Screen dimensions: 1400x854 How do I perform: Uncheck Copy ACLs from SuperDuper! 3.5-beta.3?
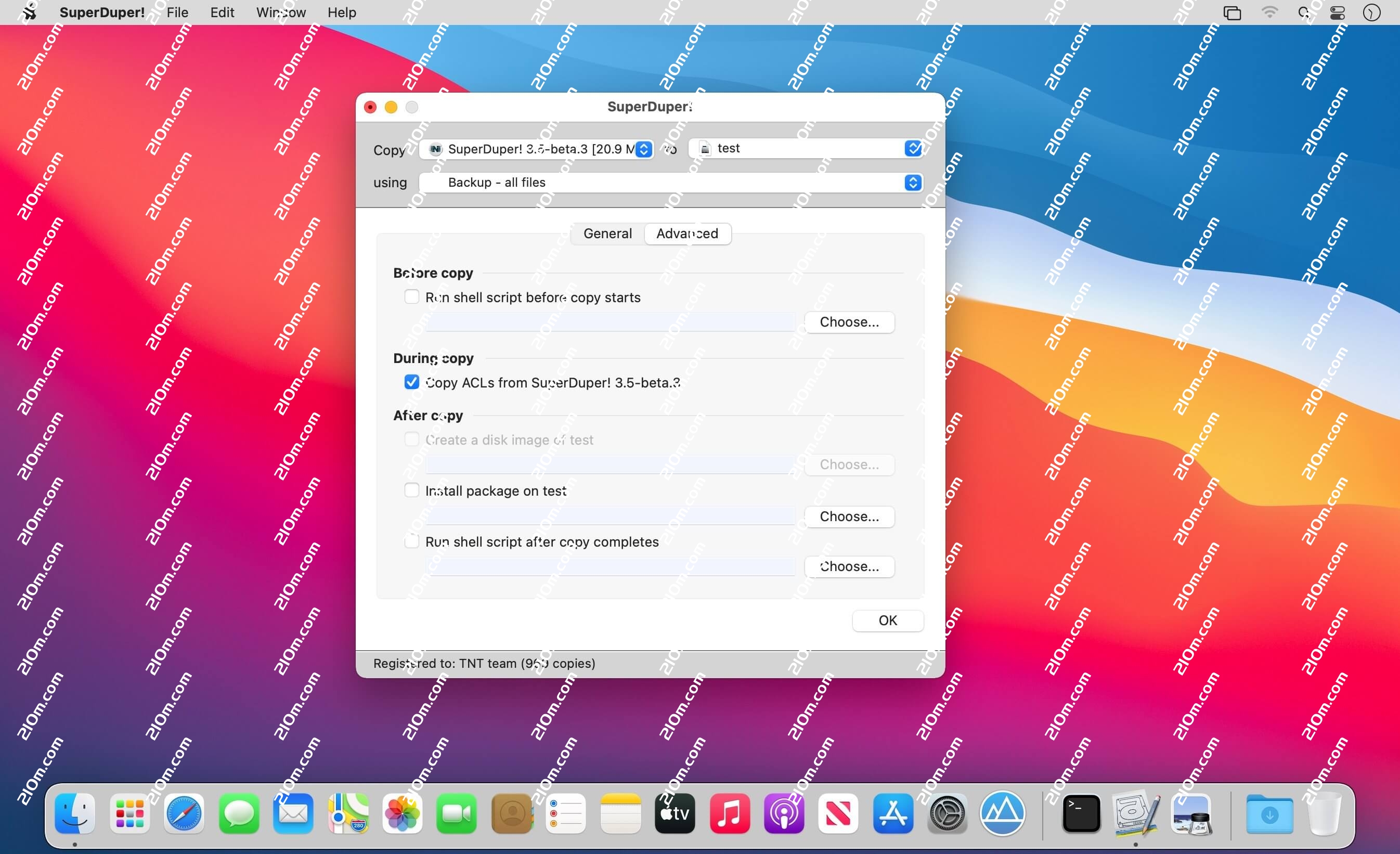click(411, 382)
